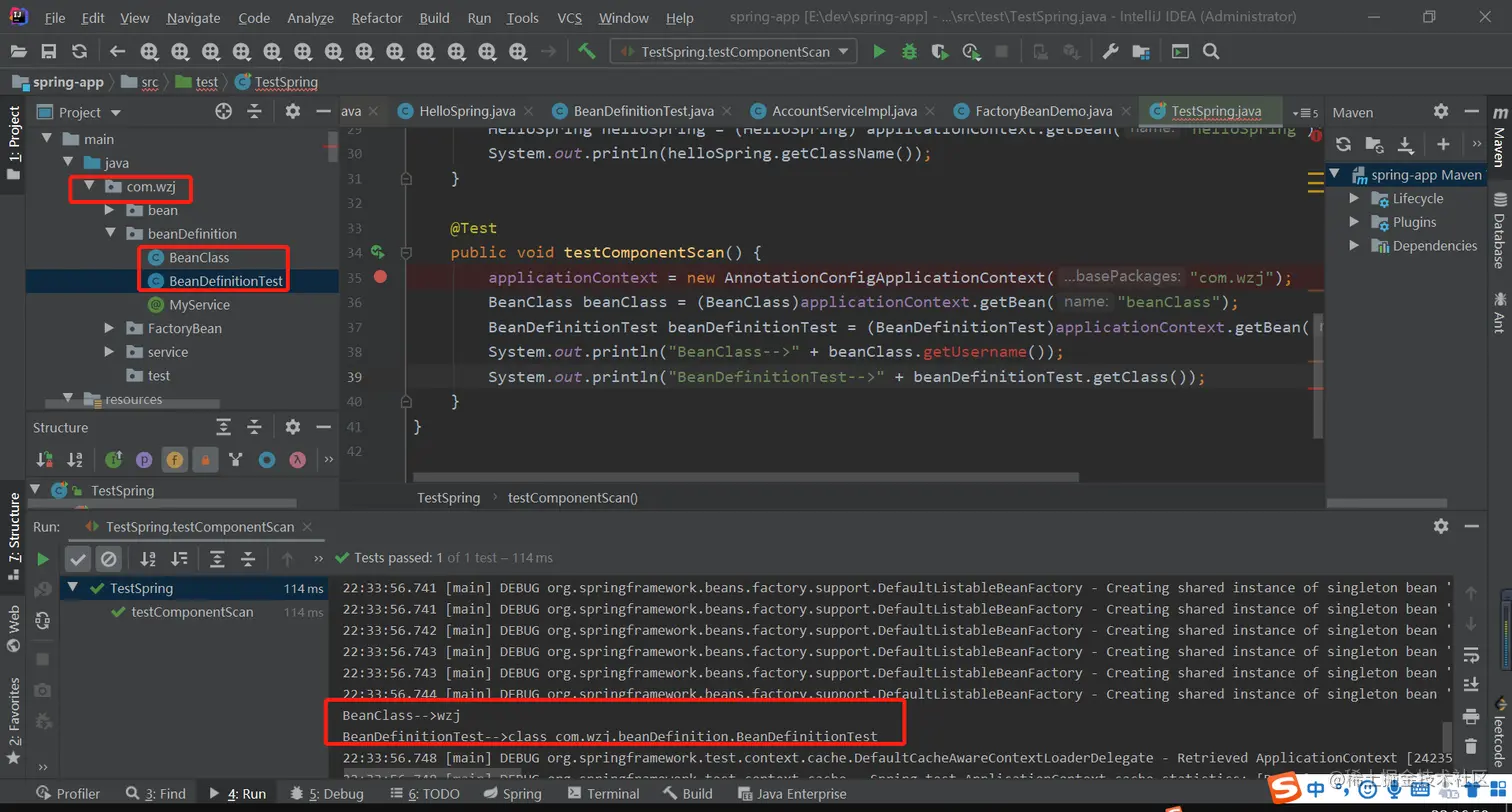Toggle show passed tests checkmark button
Image resolution: width=1512 pixels, height=812 pixels.
click(x=78, y=559)
